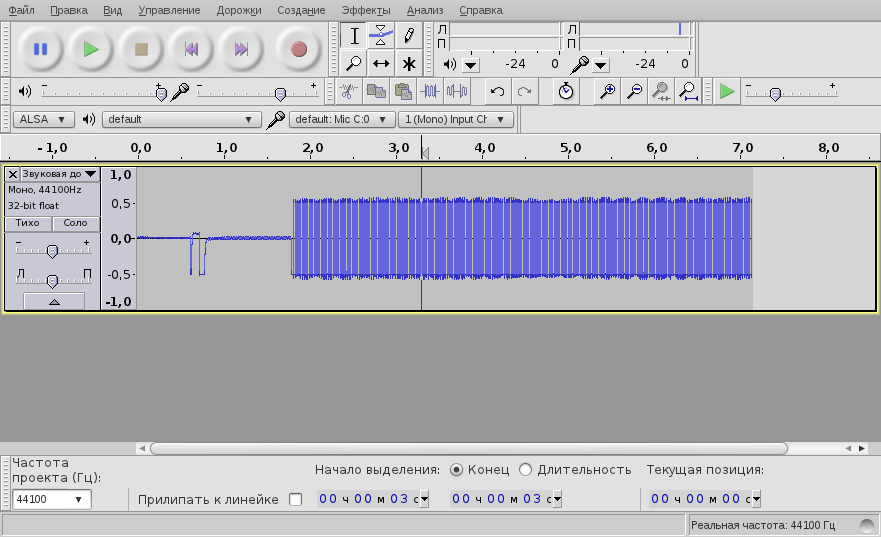Screen dimensions: 881x537
Task: Click the output speaker meter icon
Action: (x=449, y=65)
